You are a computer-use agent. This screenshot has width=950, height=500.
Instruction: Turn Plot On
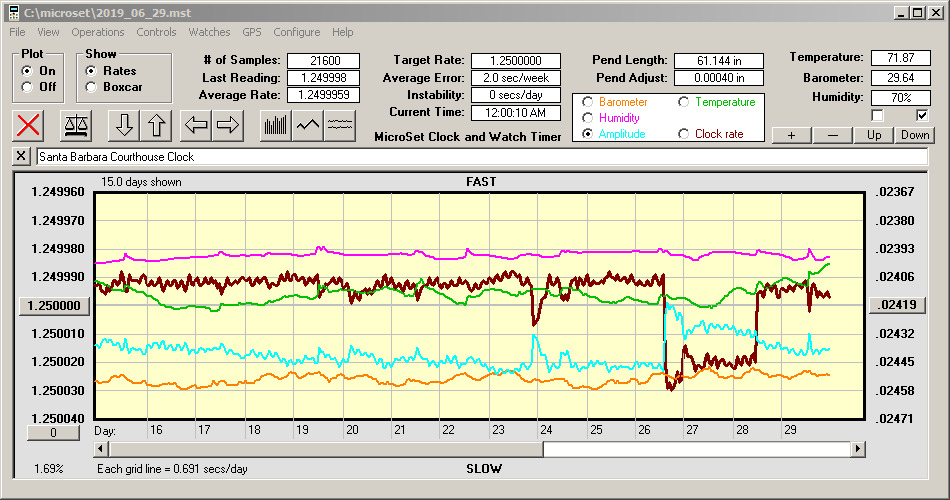pos(27,71)
